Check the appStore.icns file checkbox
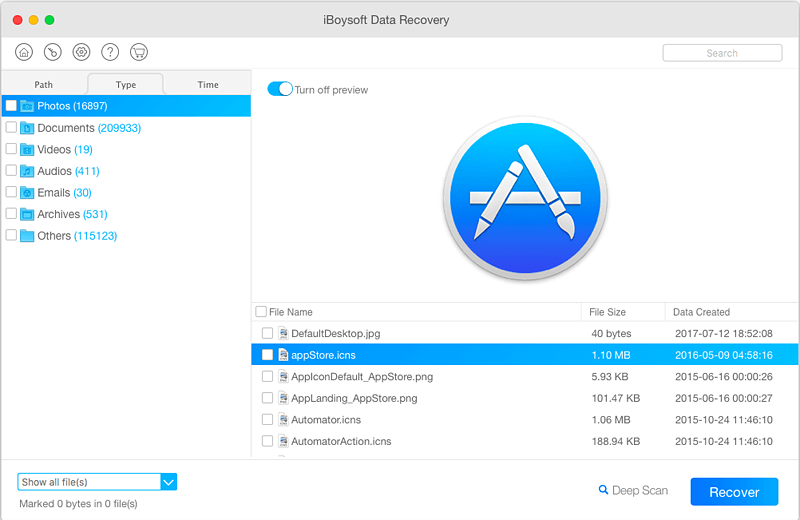This screenshot has width=800, height=520. pos(267,355)
